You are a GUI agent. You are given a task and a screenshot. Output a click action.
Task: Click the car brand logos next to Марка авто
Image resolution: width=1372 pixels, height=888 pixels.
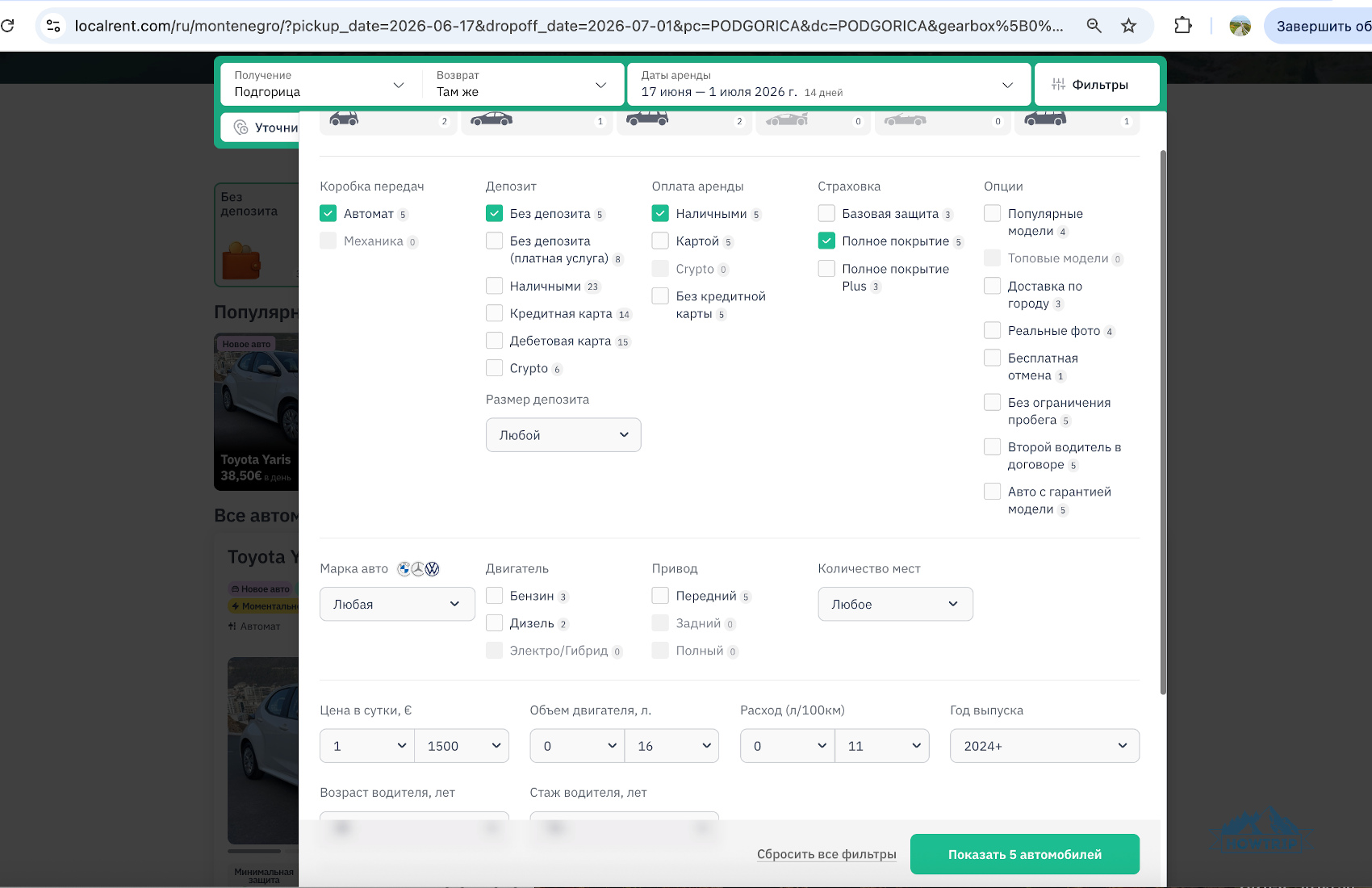coord(418,569)
